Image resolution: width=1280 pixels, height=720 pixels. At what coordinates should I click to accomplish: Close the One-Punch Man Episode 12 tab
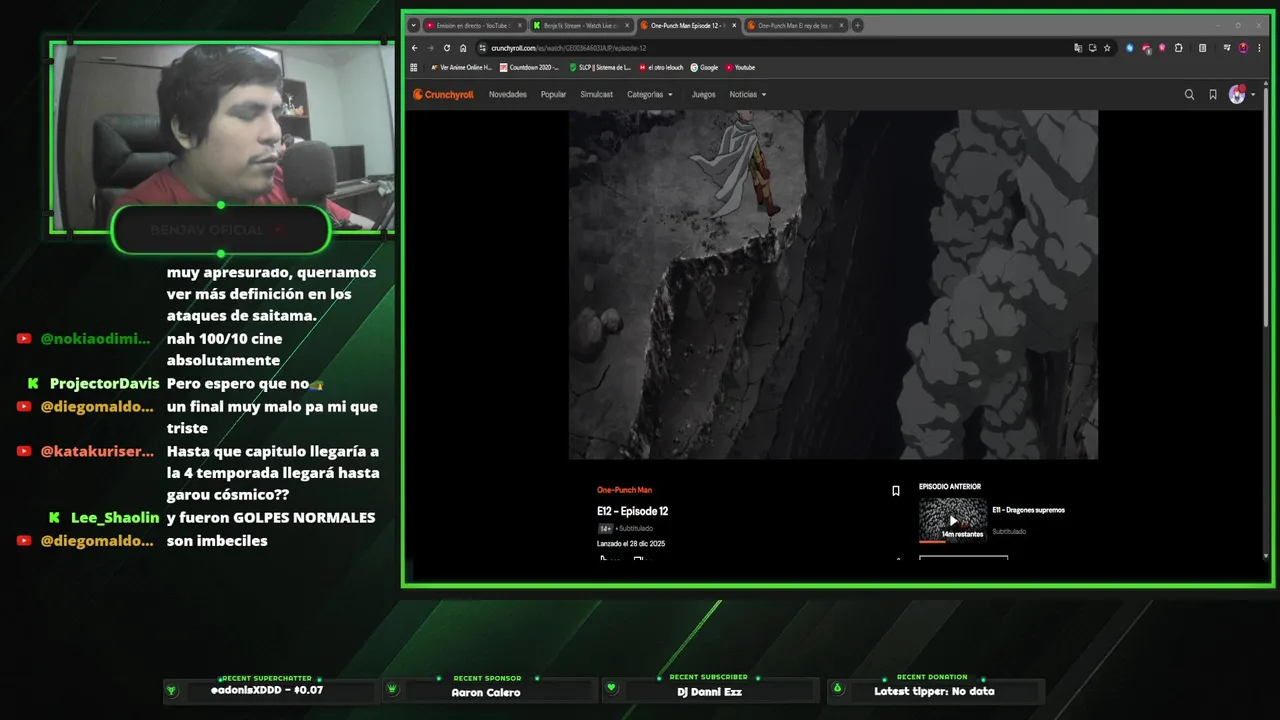[x=734, y=25]
